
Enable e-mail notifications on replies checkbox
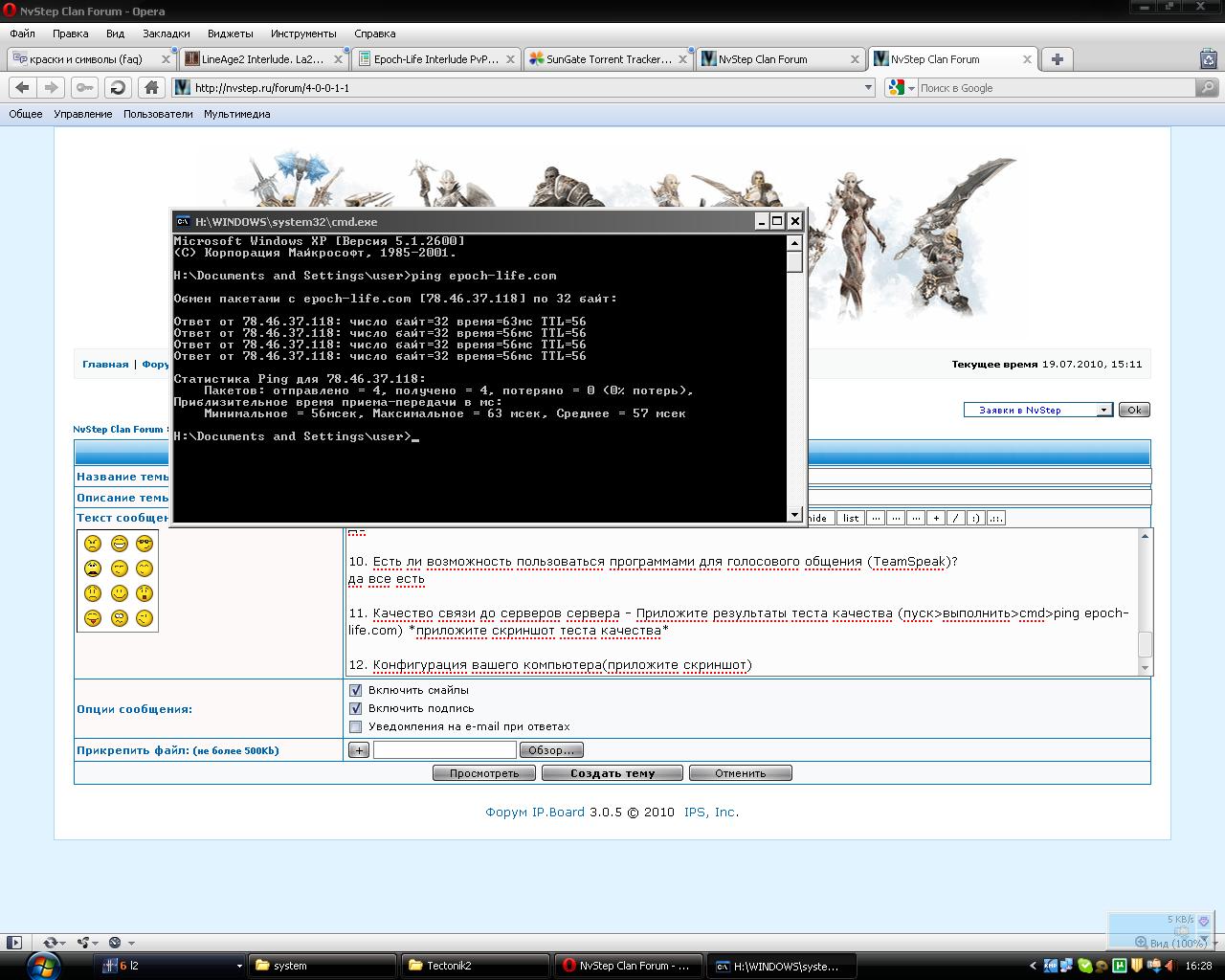356,726
